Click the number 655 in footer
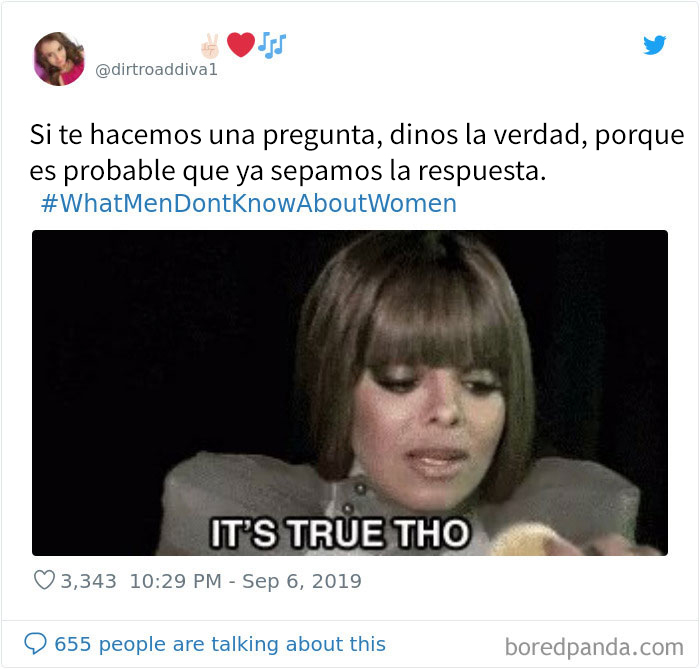This screenshot has height=669, width=700. 73,644
